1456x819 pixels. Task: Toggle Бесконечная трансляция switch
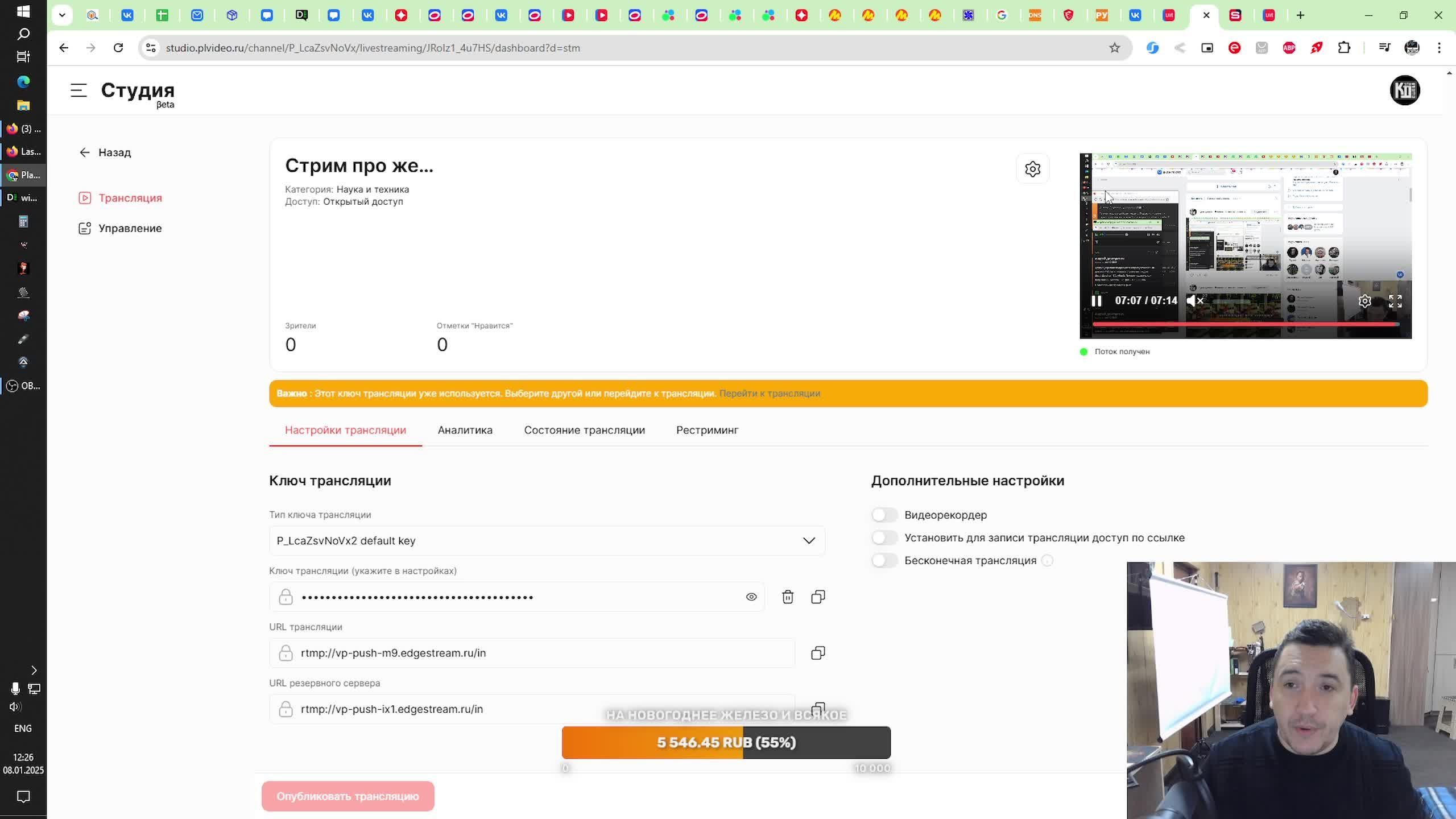(x=884, y=560)
